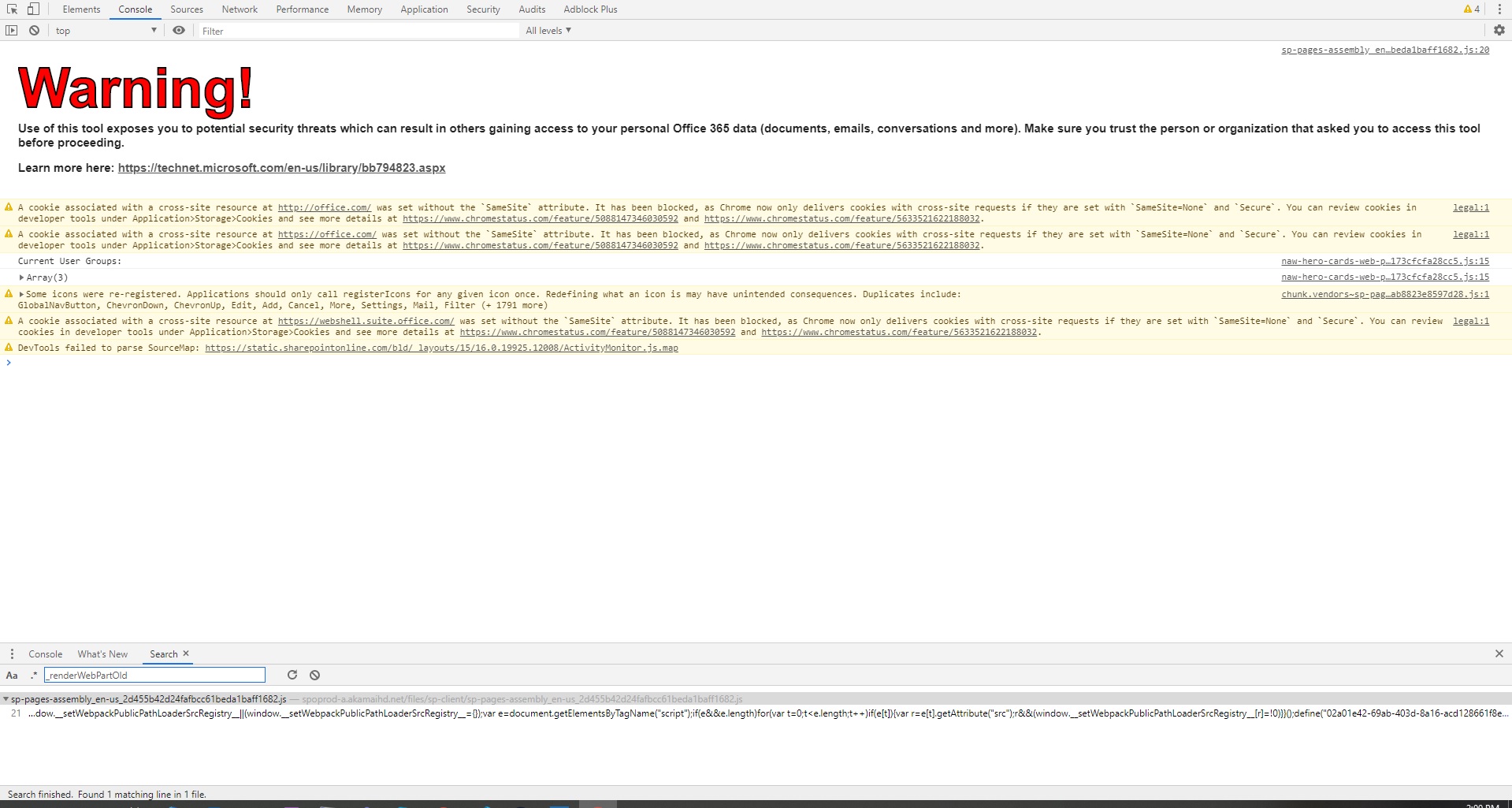Toggle Match Case (Aa) in search
Image resolution: width=1512 pixels, height=808 pixels.
[x=12, y=675]
